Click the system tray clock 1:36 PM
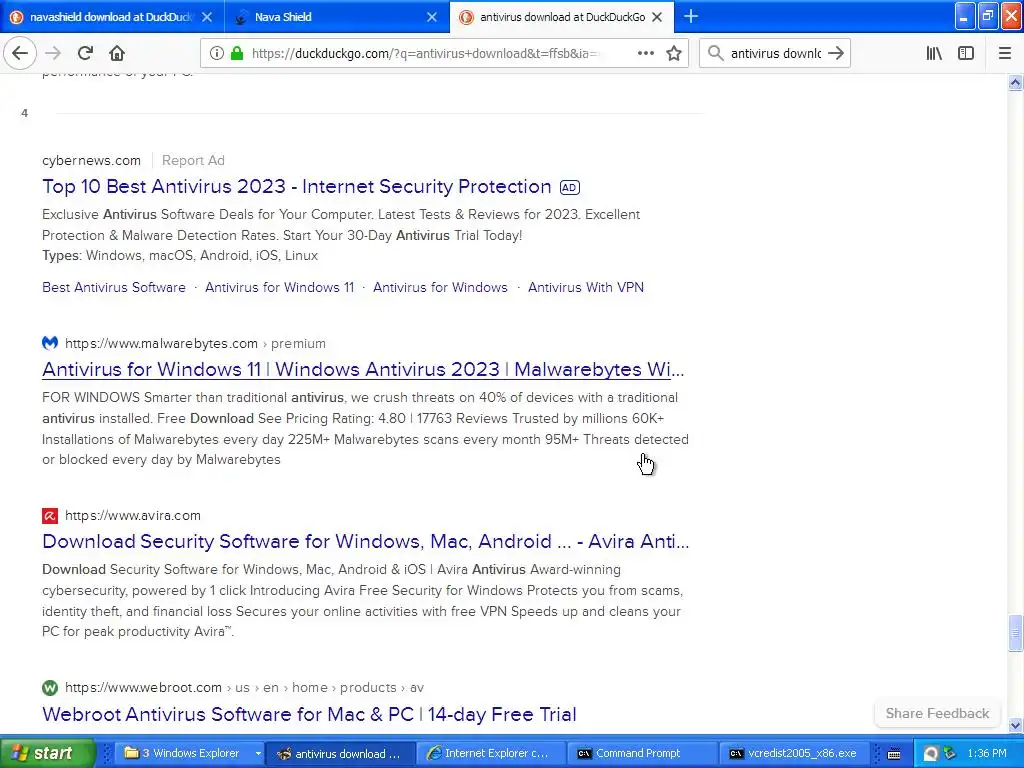 [x=987, y=753]
